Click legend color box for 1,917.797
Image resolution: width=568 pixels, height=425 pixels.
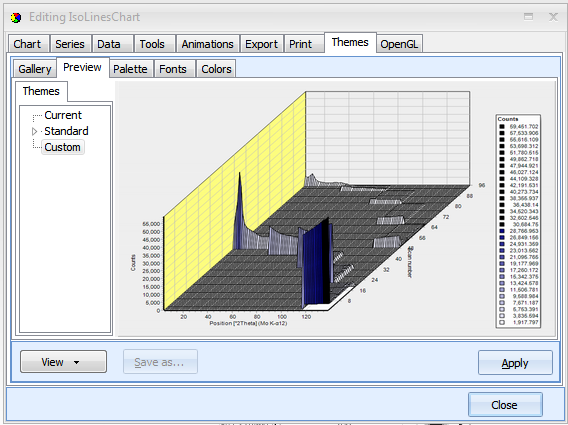pyautogui.click(x=502, y=322)
